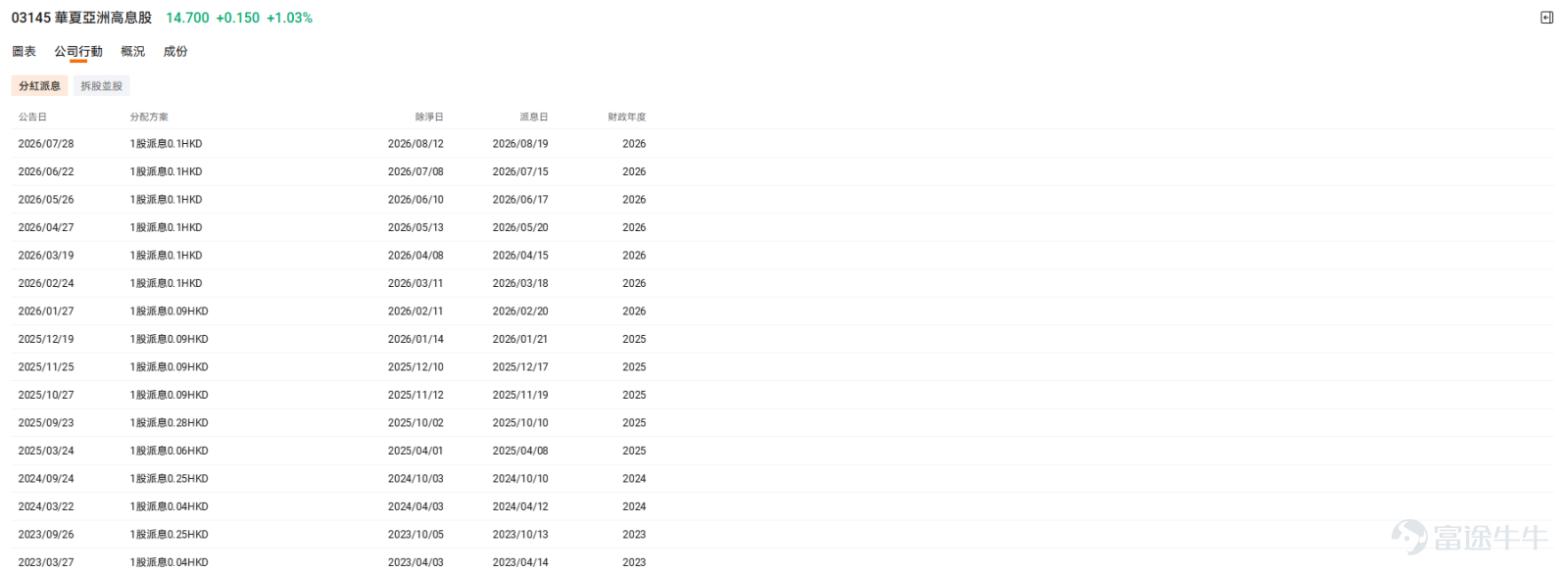Viewport: 1568px width, 573px height.
Task: Select announcement date 2025/10/27
Action: click(x=46, y=395)
